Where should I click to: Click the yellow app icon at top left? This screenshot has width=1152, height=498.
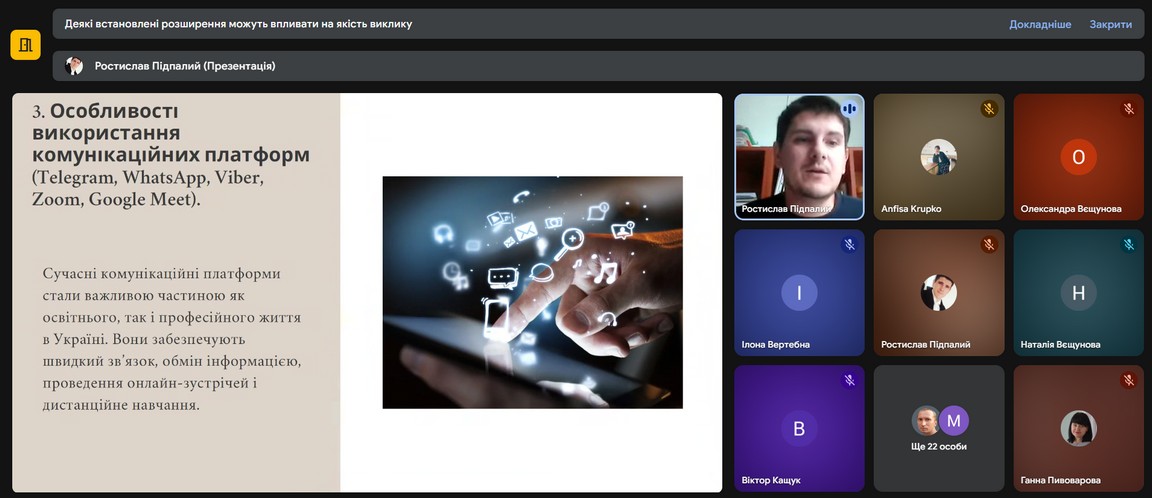tap(25, 44)
